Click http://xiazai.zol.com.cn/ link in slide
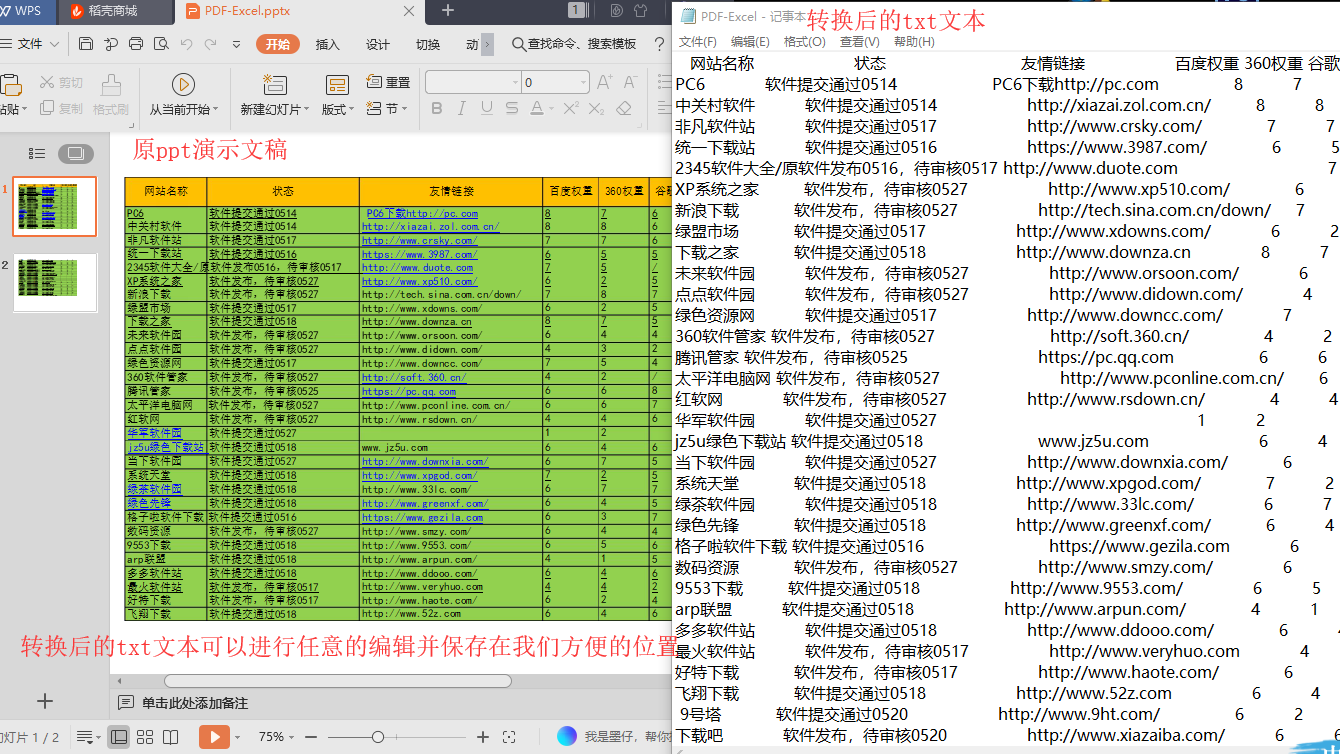This screenshot has height=754, width=1340. coord(430,227)
